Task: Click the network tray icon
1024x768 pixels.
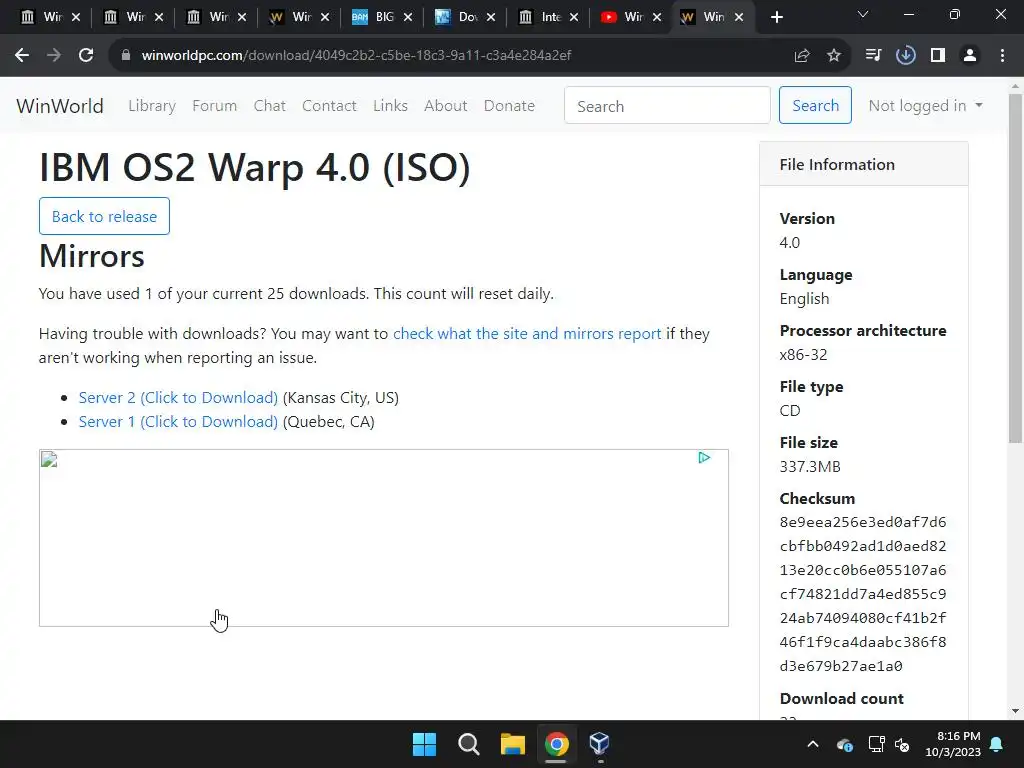Action: coord(876,744)
